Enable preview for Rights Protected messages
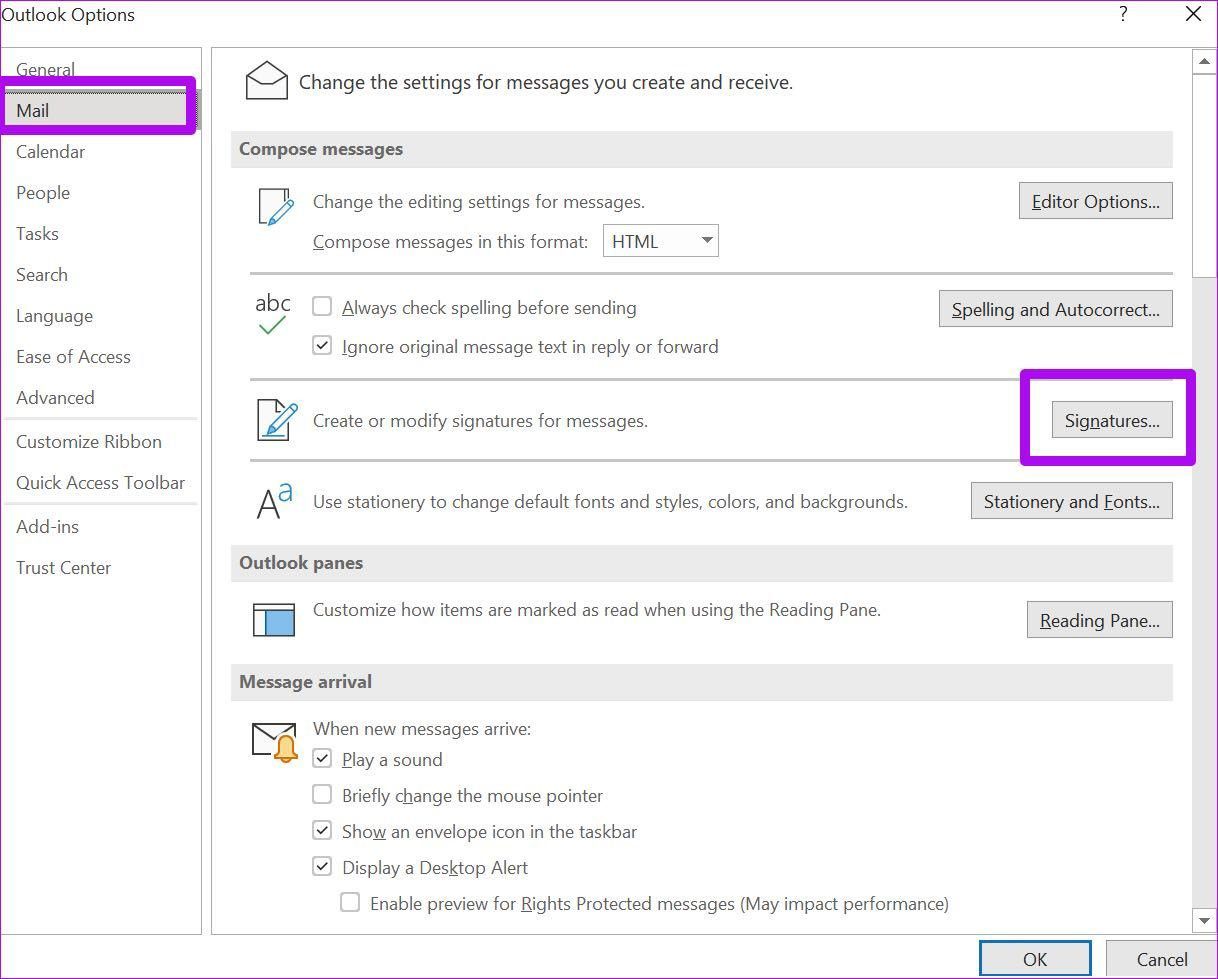 point(350,902)
